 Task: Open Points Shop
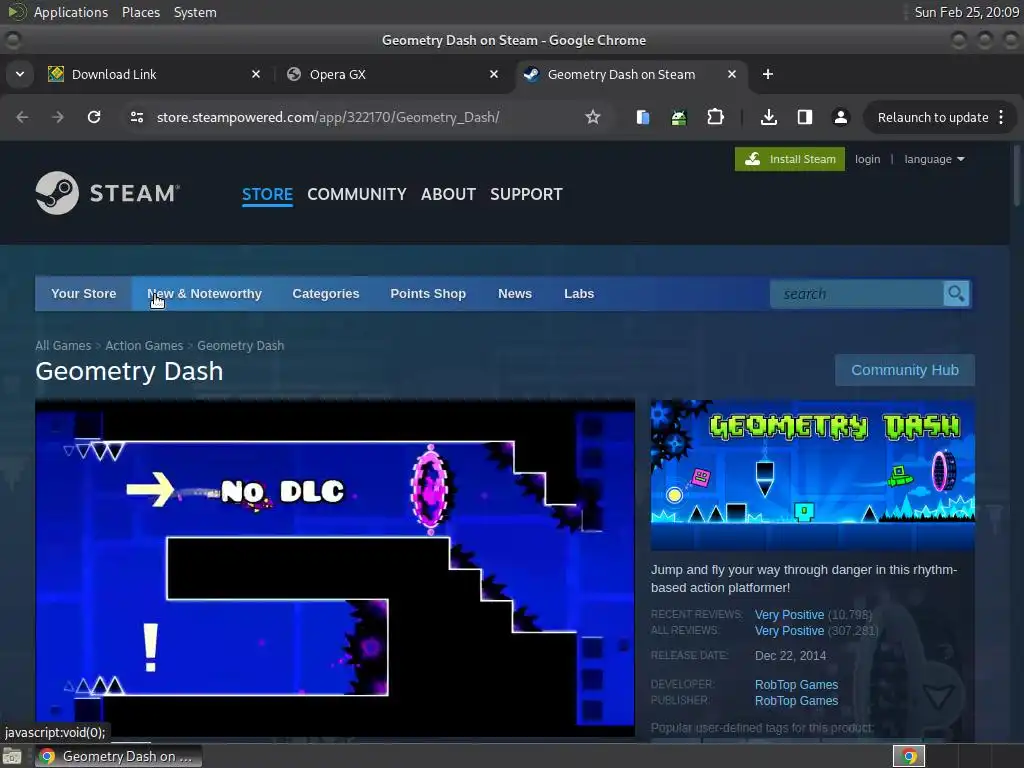(428, 294)
